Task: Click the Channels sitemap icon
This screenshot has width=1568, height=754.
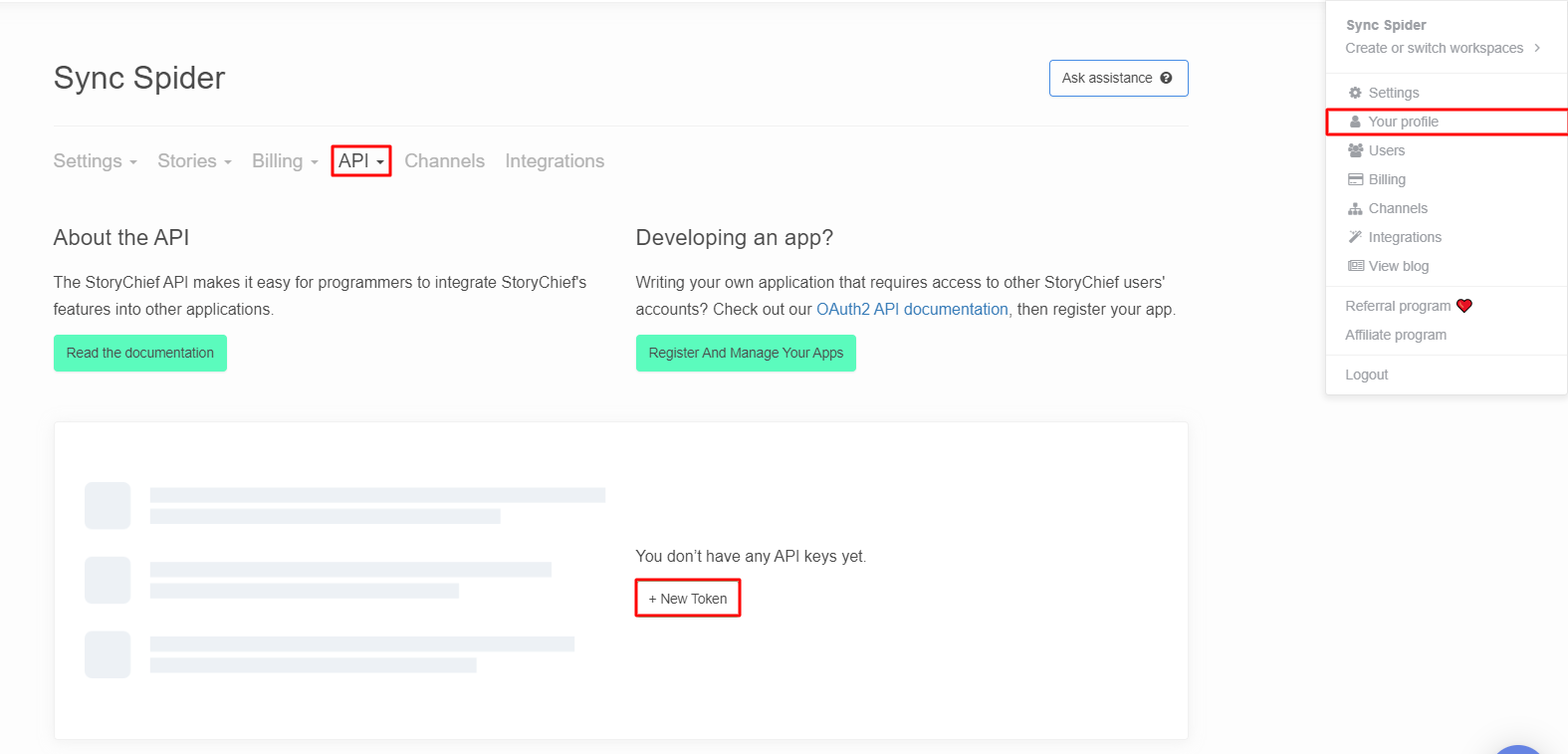Action: (1355, 208)
